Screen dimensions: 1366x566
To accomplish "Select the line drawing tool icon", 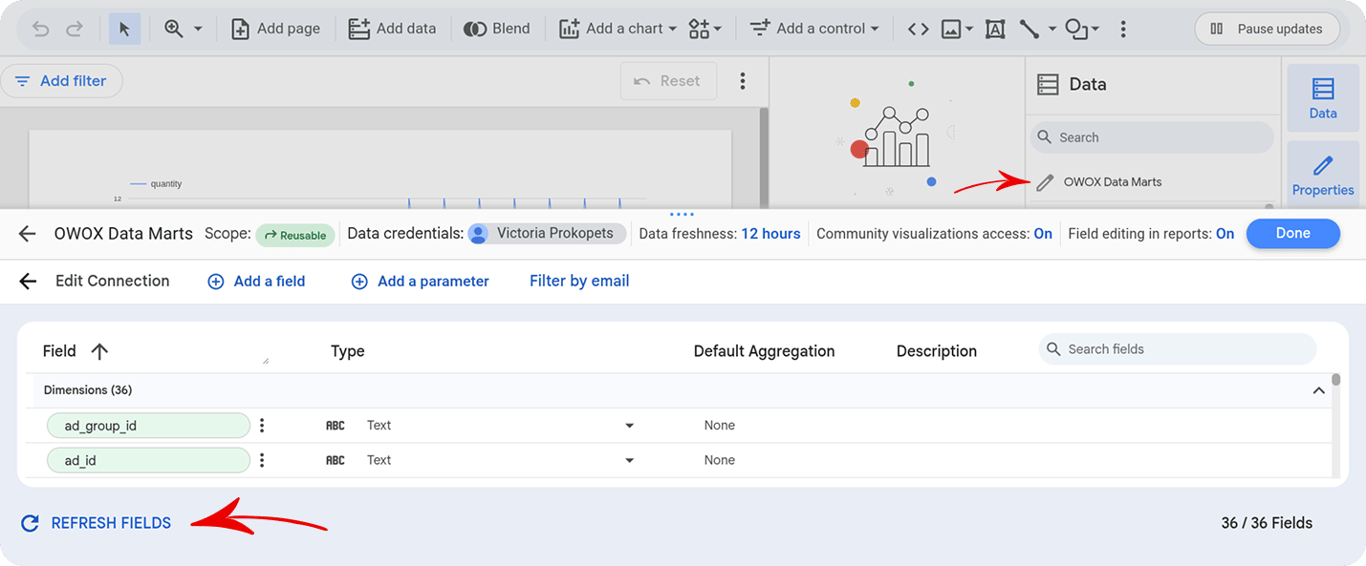I will (1029, 29).
